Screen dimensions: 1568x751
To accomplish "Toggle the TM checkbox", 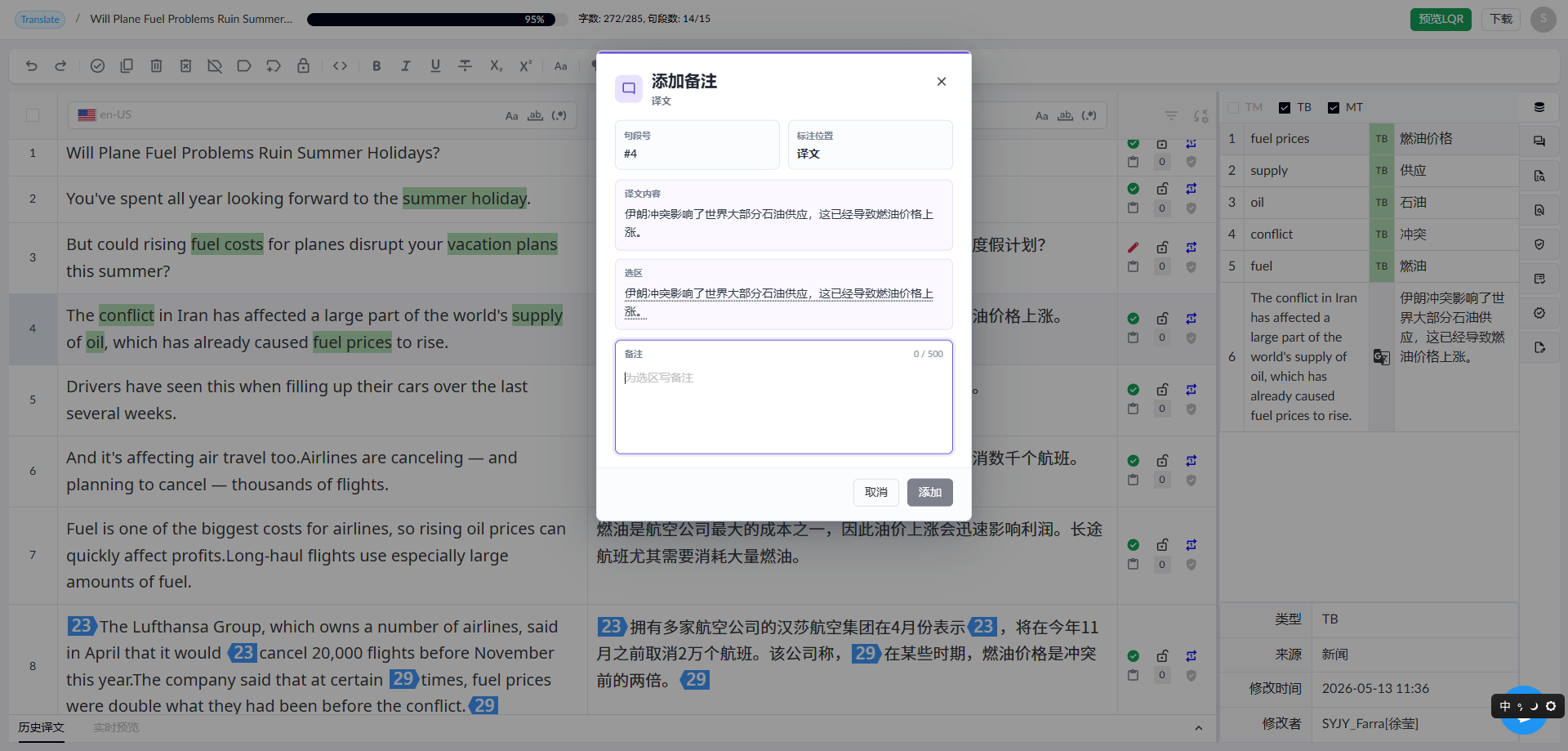I will click(1233, 108).
